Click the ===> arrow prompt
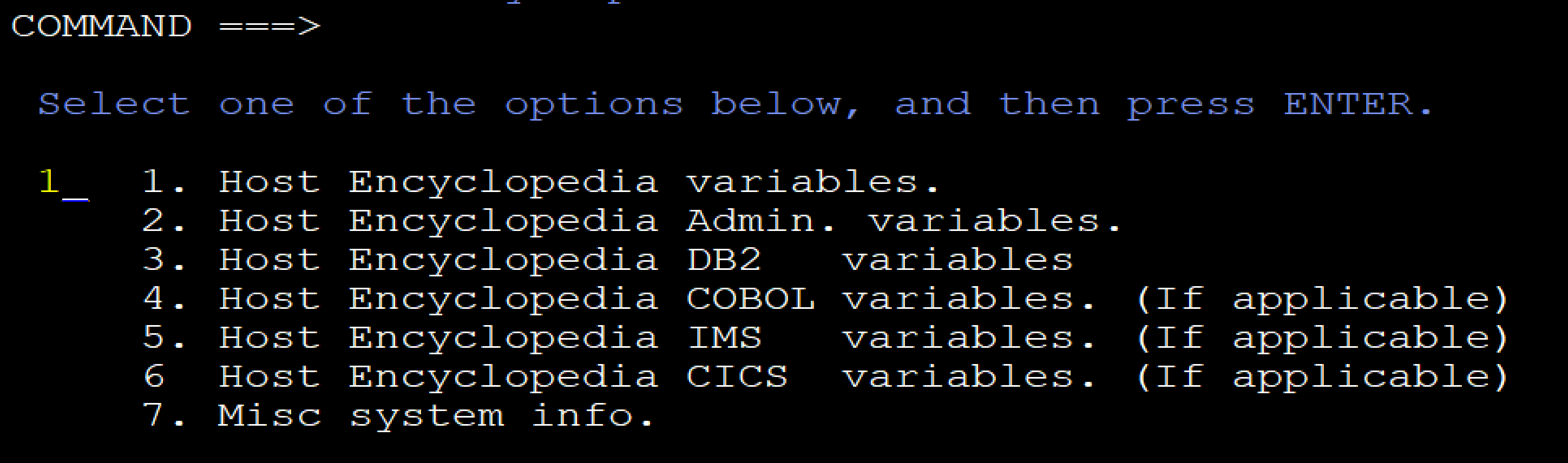The width and height of the screenshot is (1568, 463). 269,27
